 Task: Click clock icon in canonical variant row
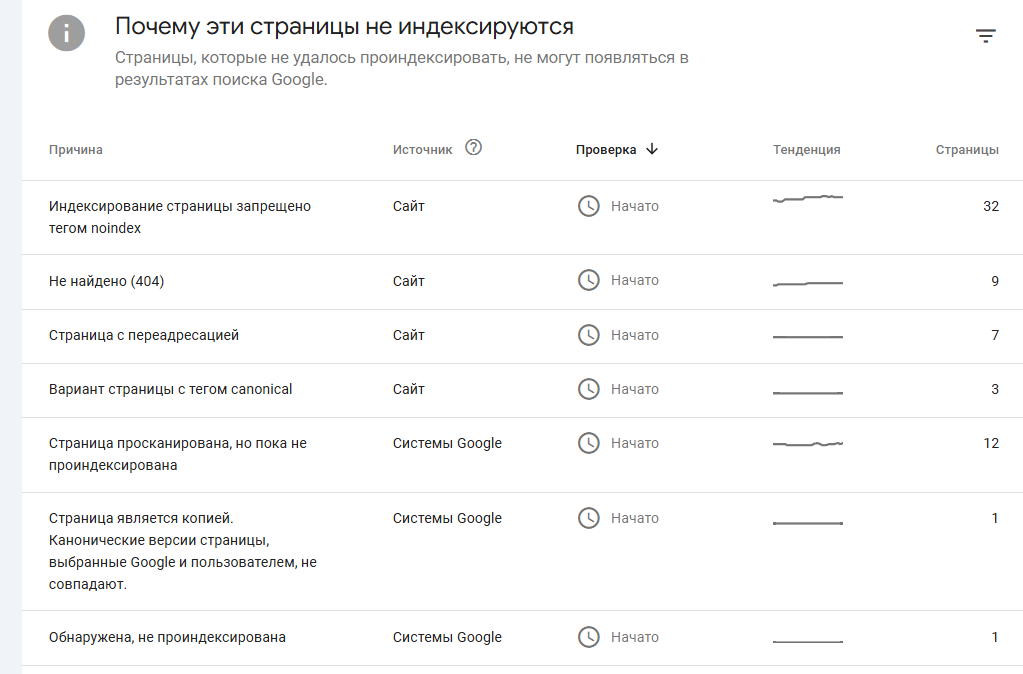[x=588, y=390]
